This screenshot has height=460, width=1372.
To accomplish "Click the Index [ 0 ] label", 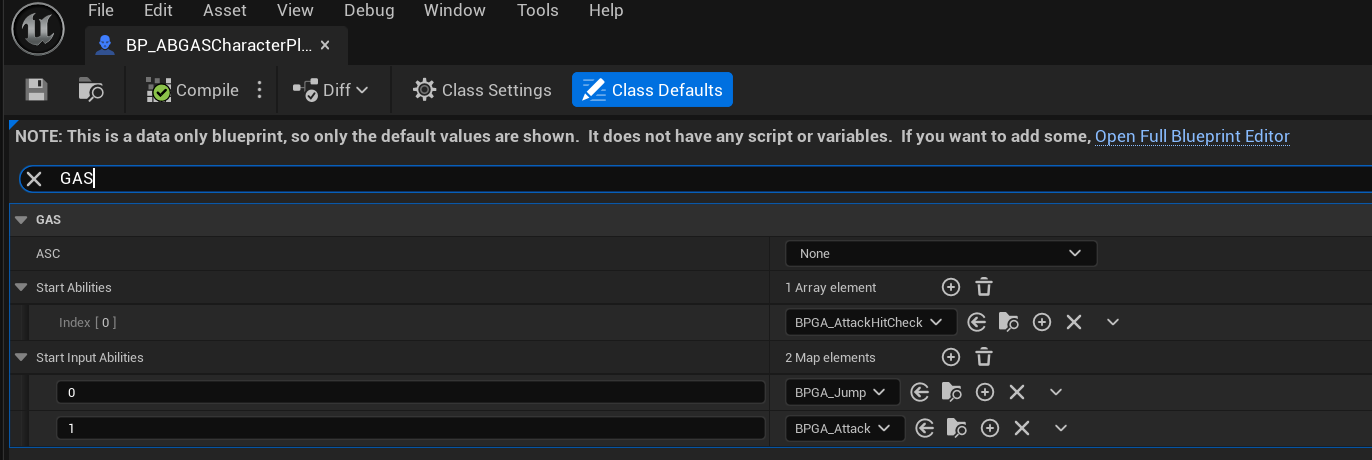I will [x=88, y=322].
